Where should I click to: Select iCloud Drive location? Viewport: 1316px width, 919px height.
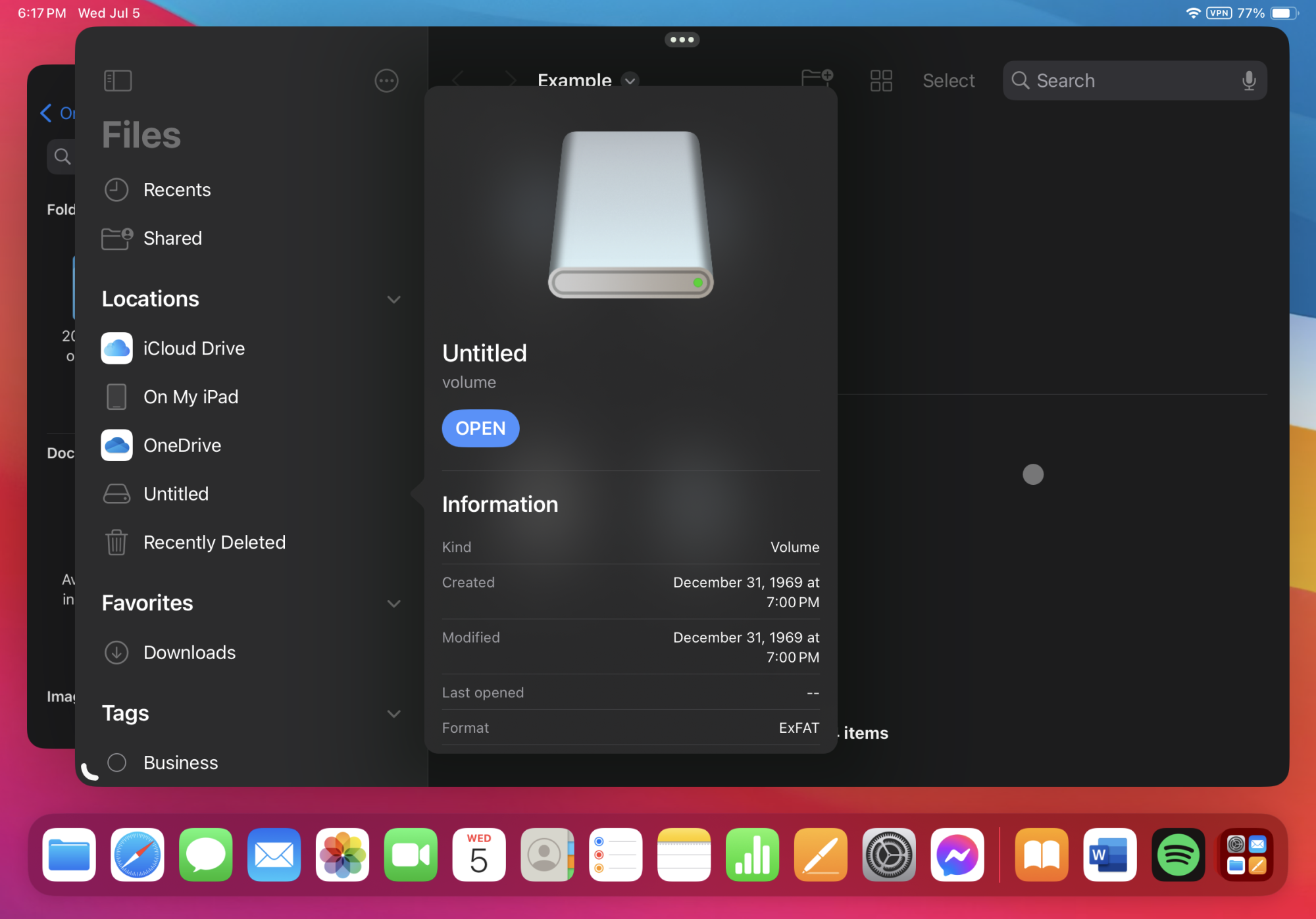(x=193, y=349)
